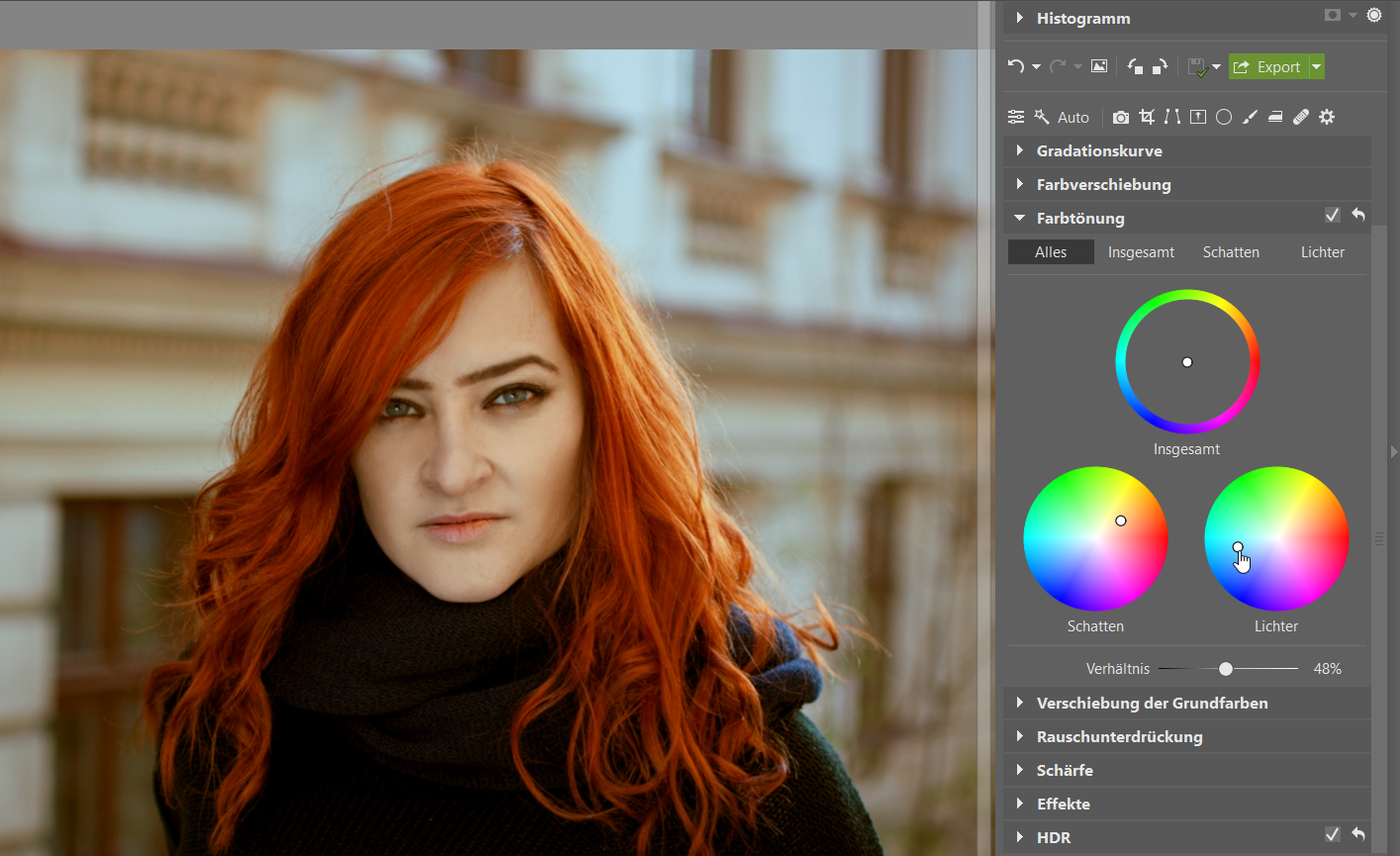This screenshot has height=856, width=1400.
Task: Rotate the image left
Action: 1135,66
